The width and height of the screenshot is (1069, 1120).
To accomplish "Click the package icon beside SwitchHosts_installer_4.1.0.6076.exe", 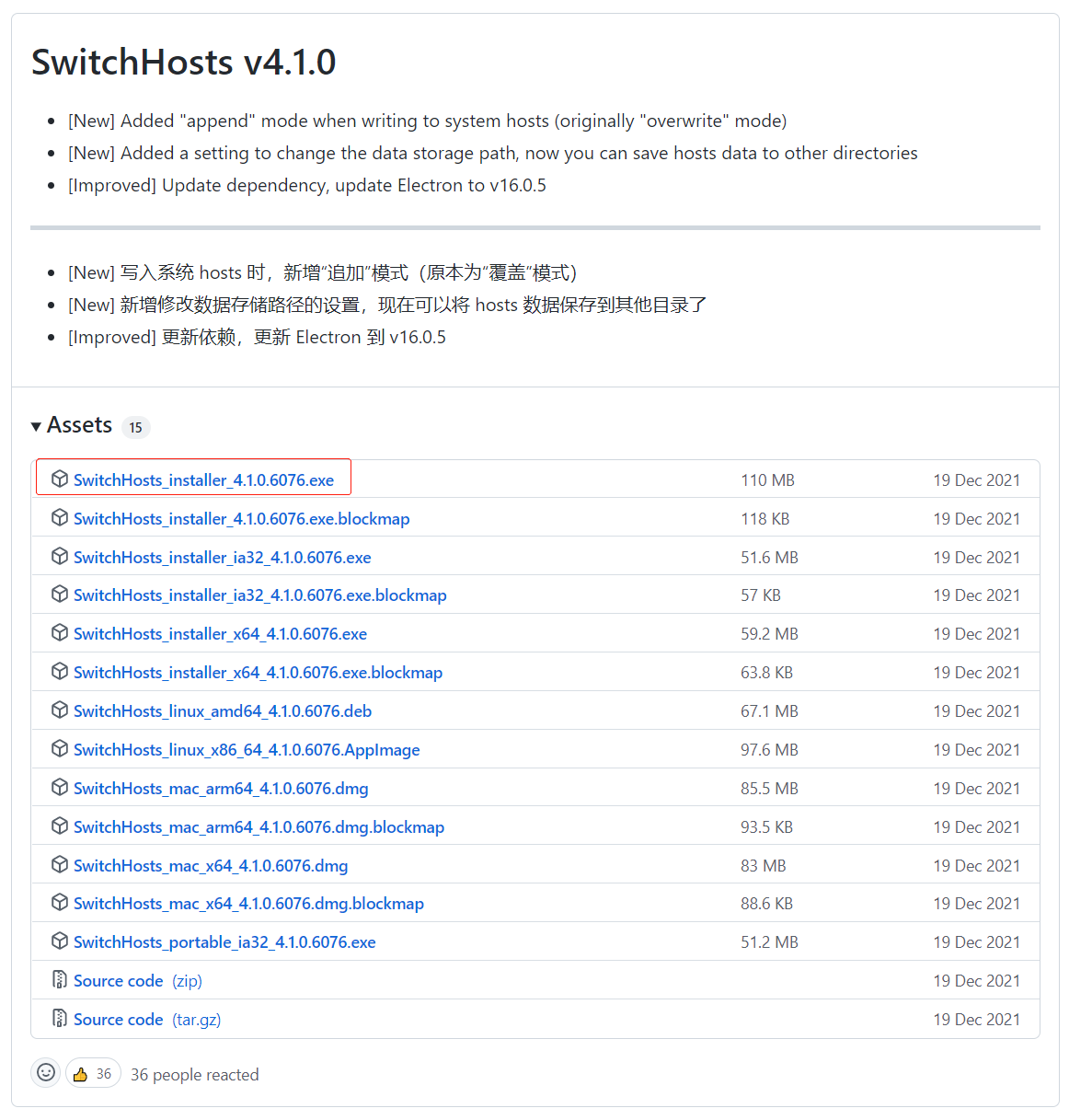I will pos(60,479).
